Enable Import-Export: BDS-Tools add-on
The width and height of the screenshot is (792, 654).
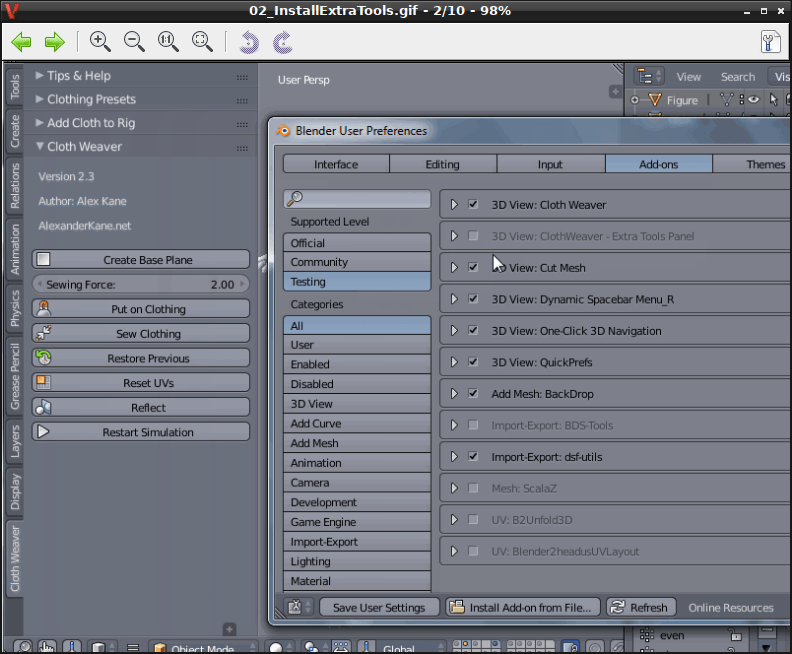473,425
